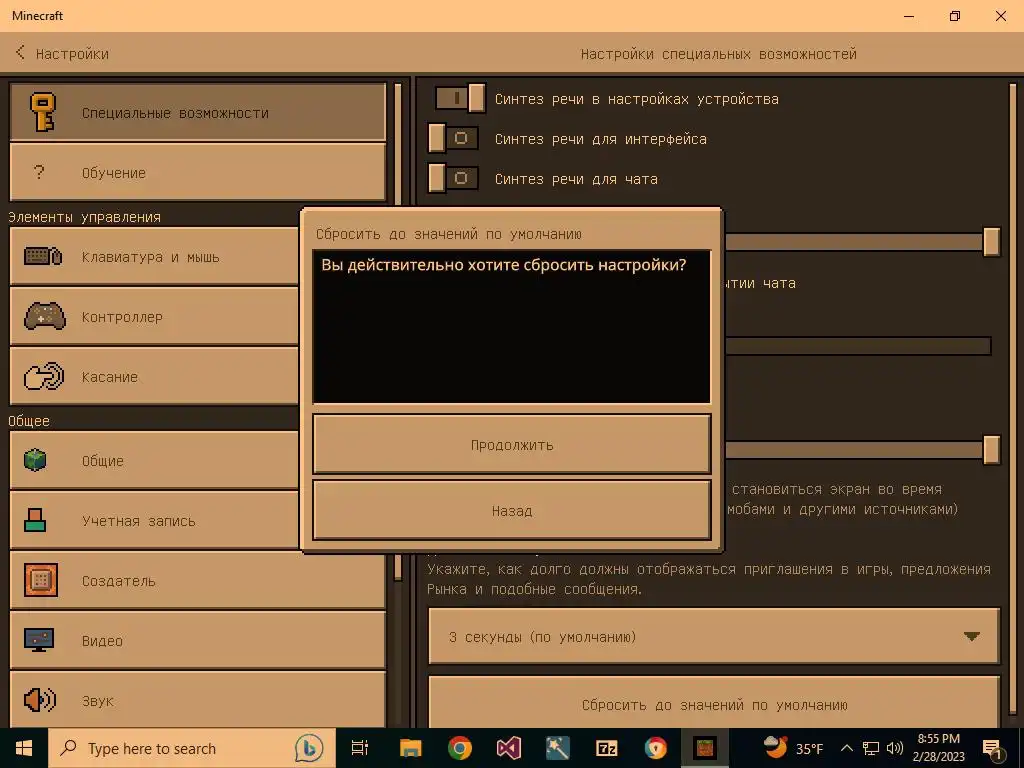
Task: Launch Google Chrome from the taskbar
Action: pos(460,748)
